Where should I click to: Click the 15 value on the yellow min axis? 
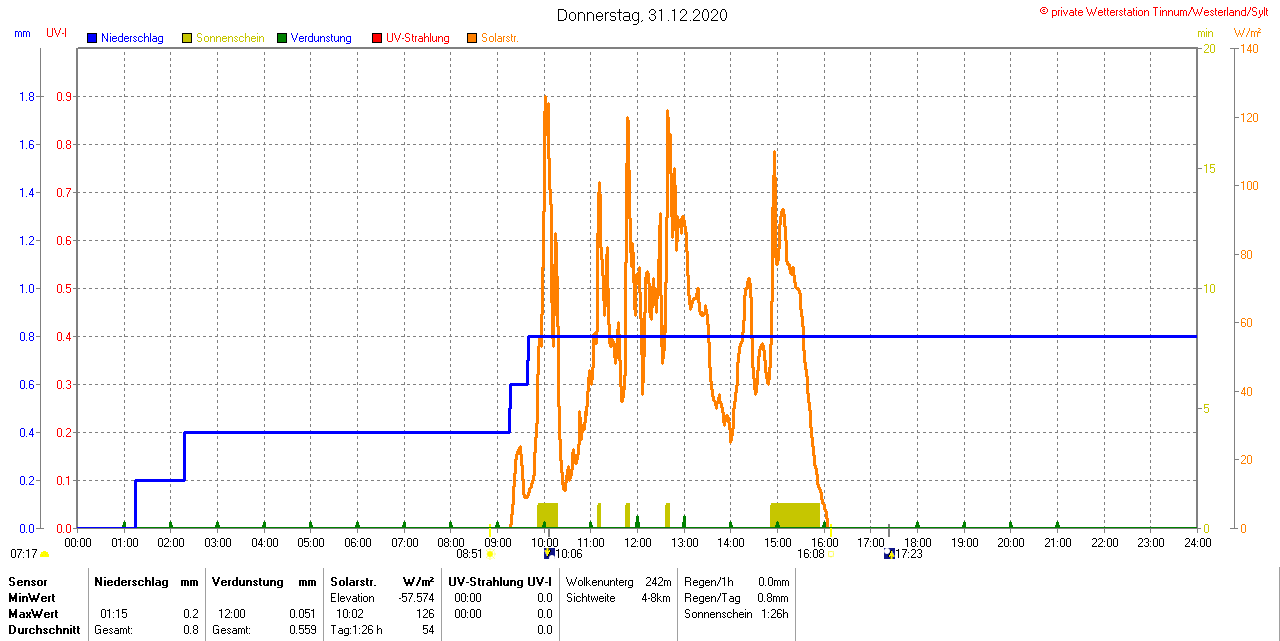coord(1210,169)
